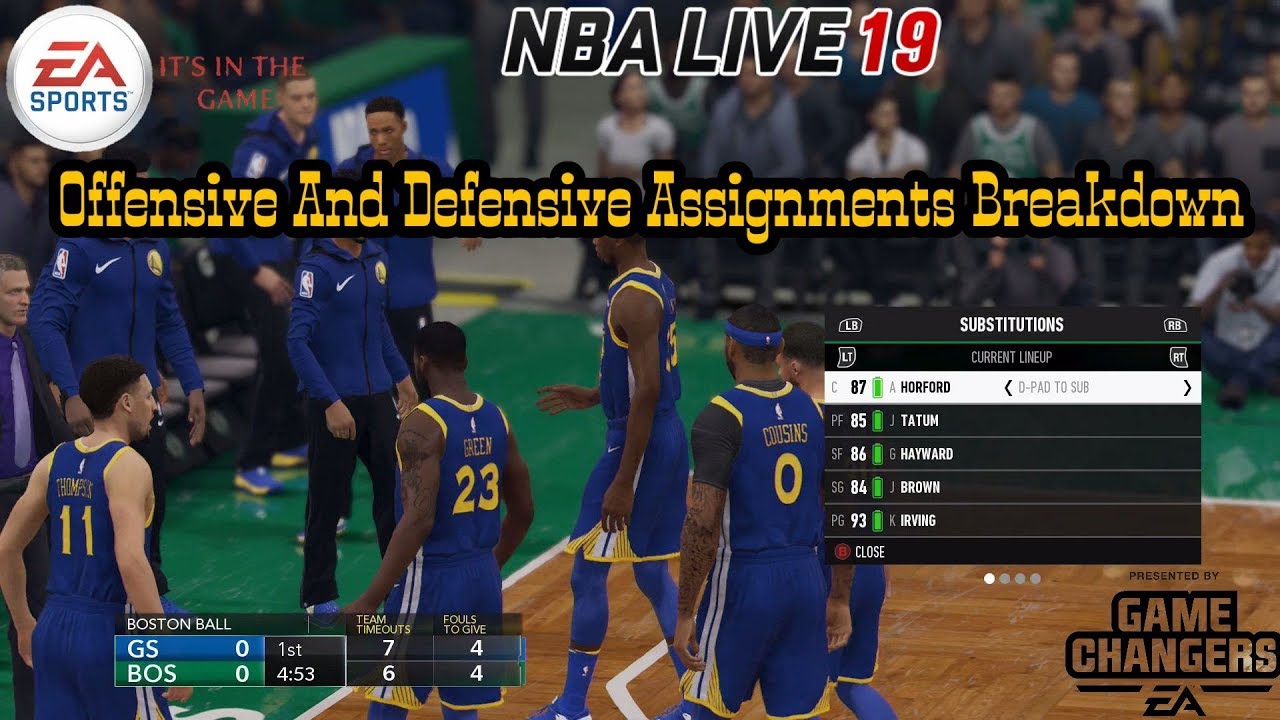Click Horford's 87 overall rating

coord(858,387)
